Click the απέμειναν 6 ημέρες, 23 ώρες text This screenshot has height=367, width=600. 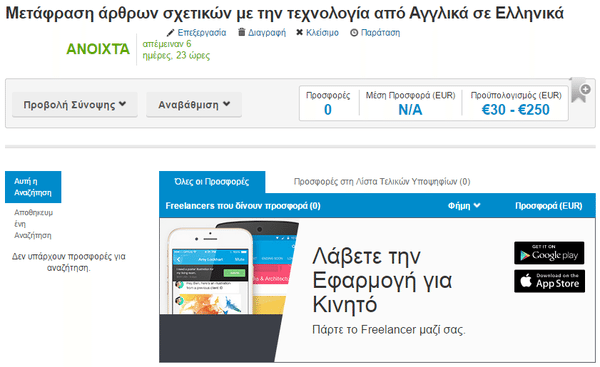point(176,50)
